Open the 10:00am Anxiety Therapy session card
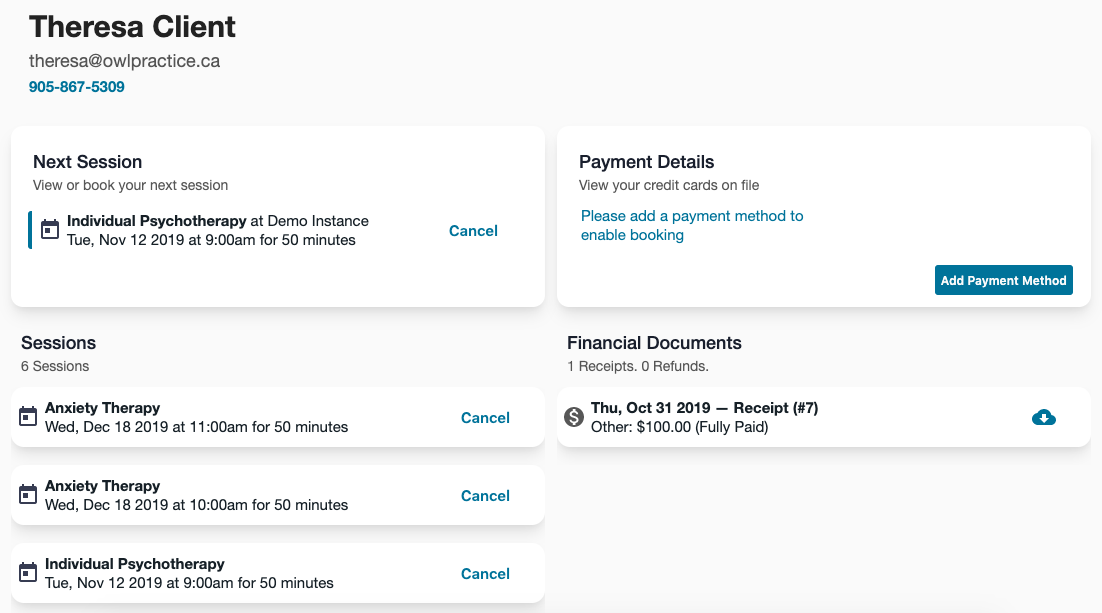Viewport: 1102px width, 613px height. point(250,495)
